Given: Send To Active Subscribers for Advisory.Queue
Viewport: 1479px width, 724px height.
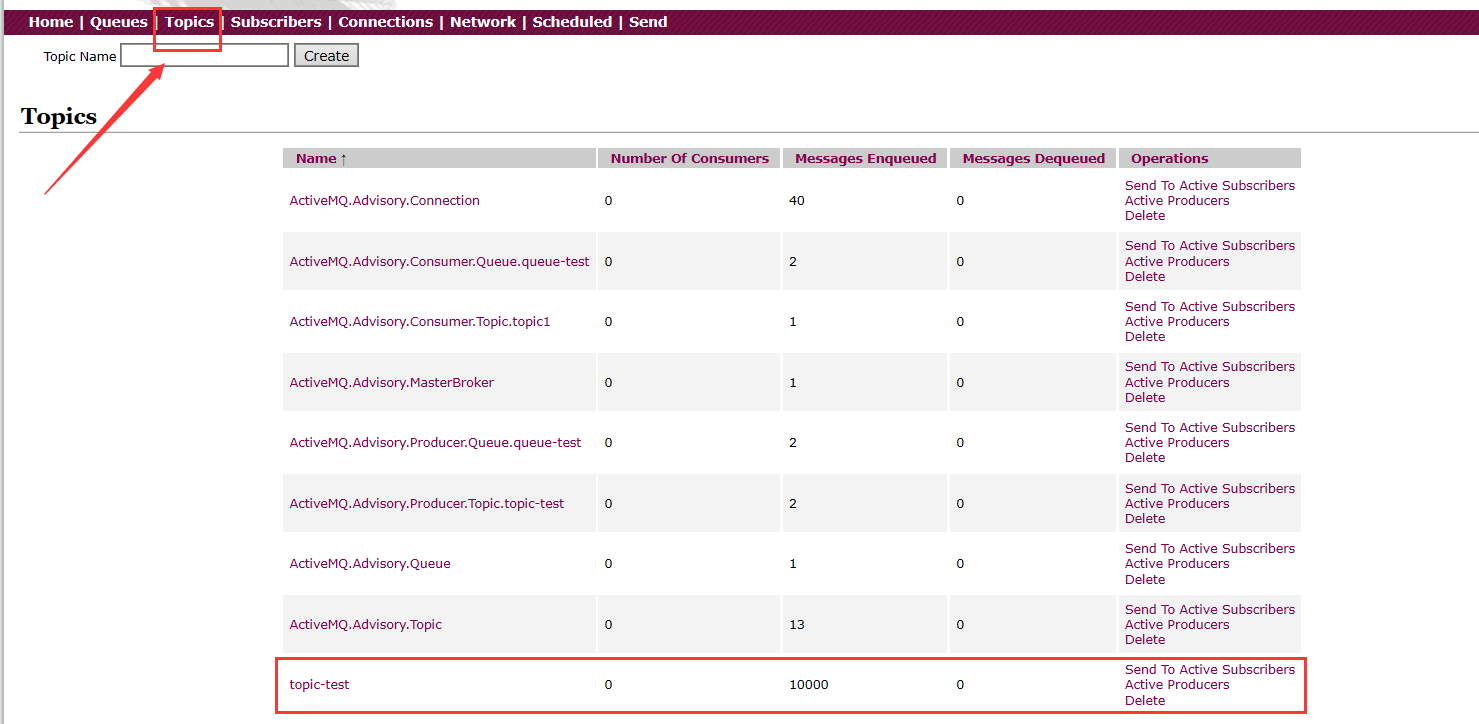Looking at the screenshot, I should point(1209,549).
